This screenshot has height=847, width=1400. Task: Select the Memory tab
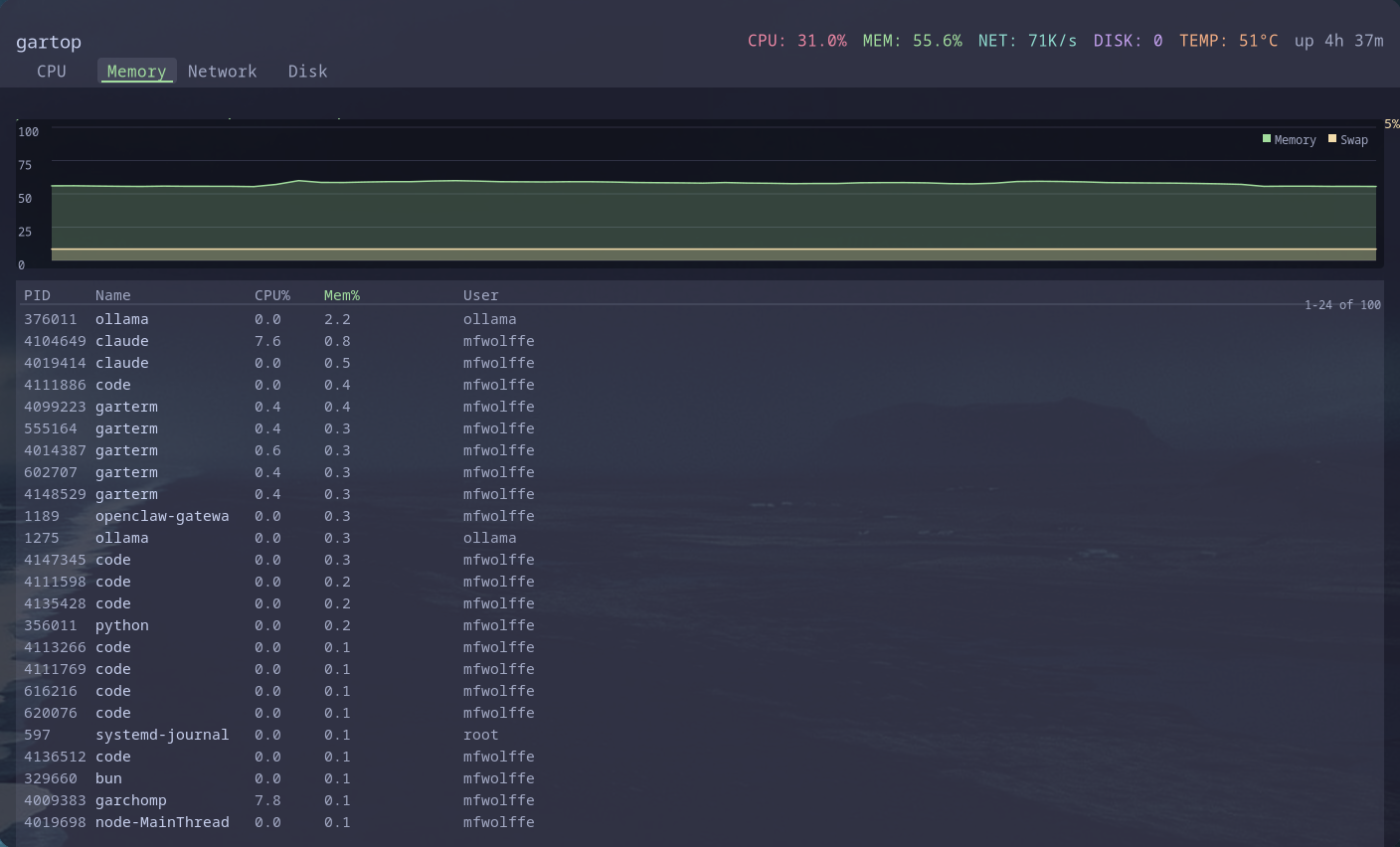(x=136, y=71)
